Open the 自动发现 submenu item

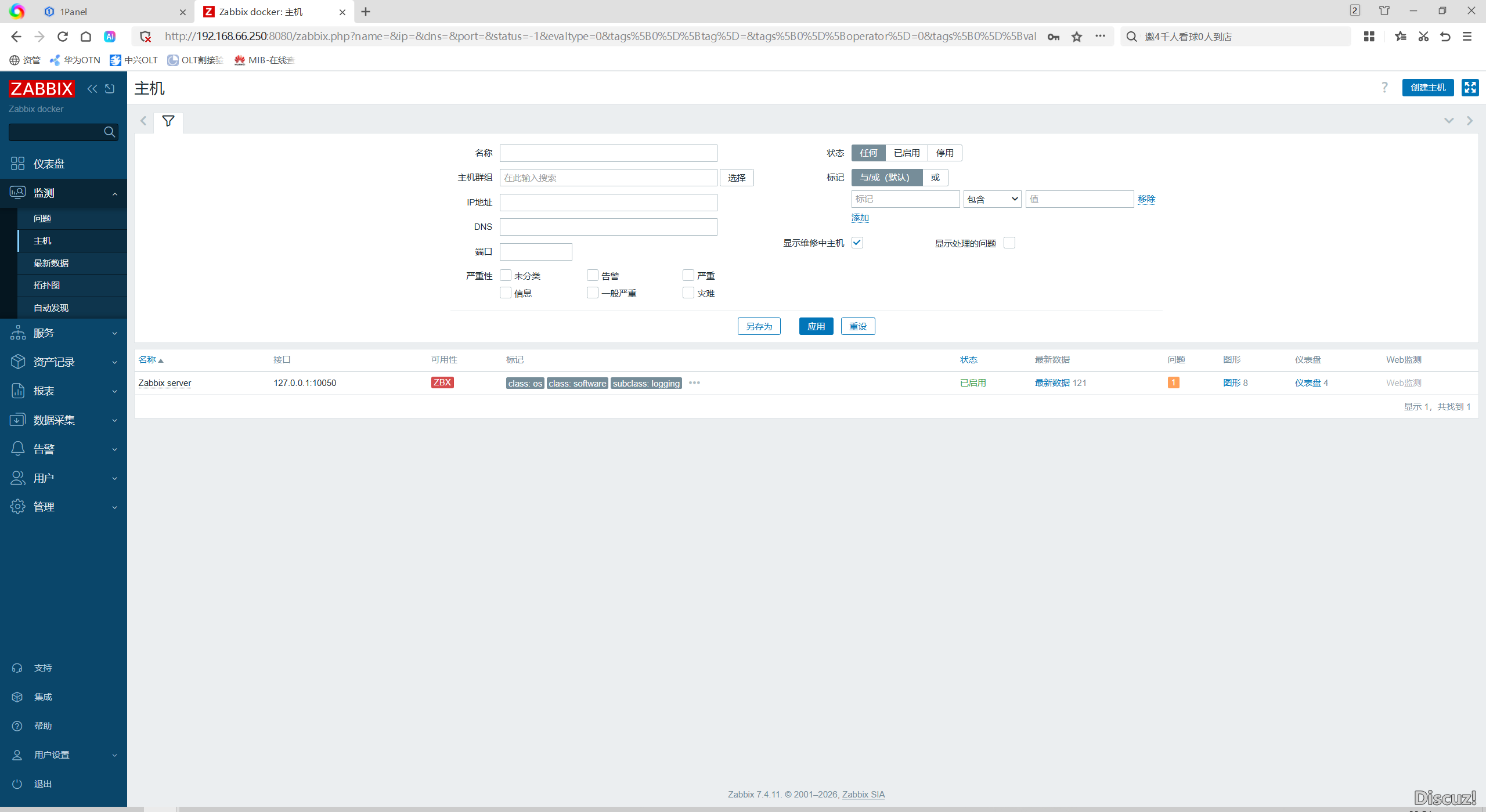tap(72, 308)
